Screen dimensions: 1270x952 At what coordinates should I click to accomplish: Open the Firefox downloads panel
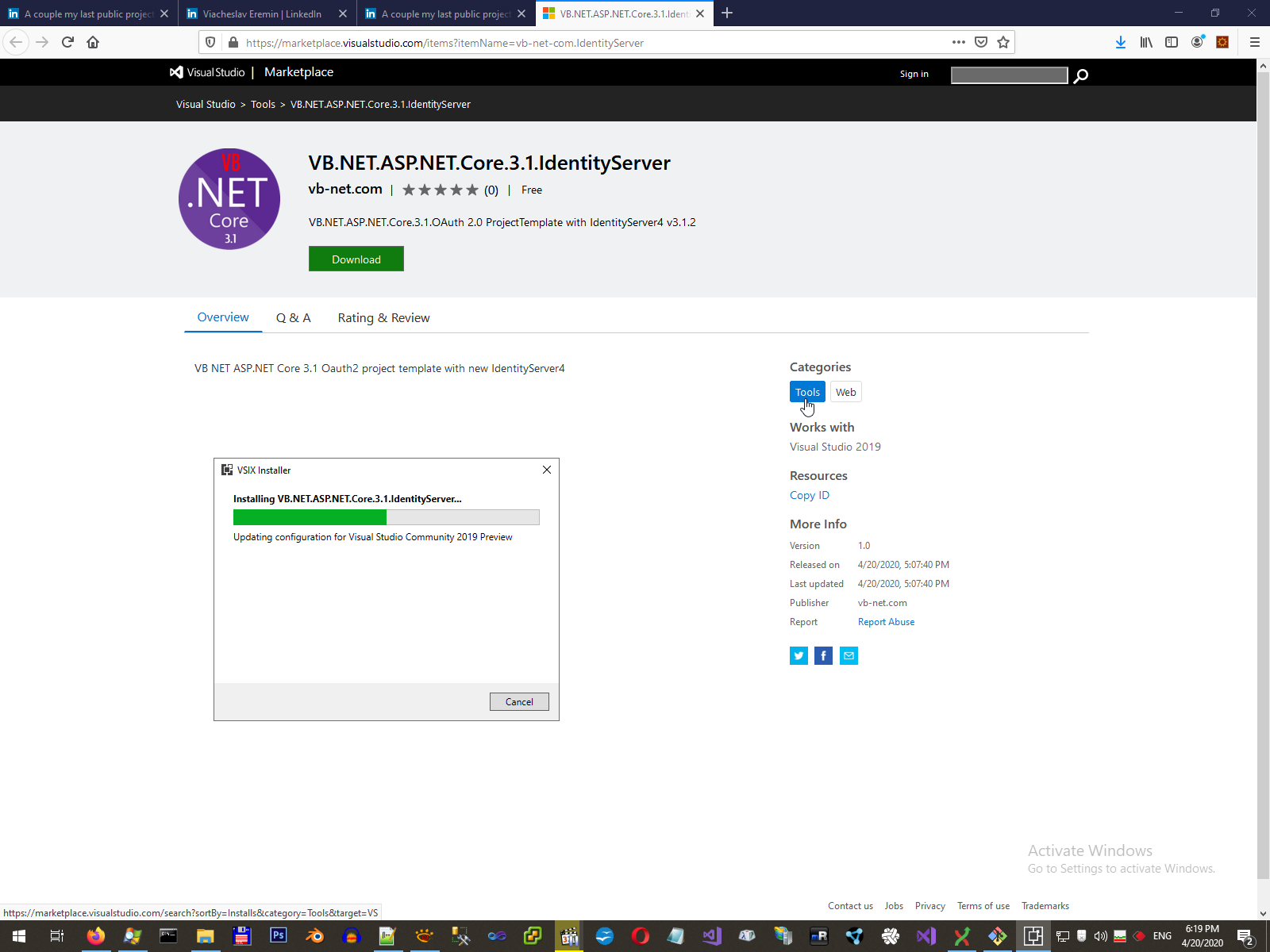click(x=1121, y=42)
